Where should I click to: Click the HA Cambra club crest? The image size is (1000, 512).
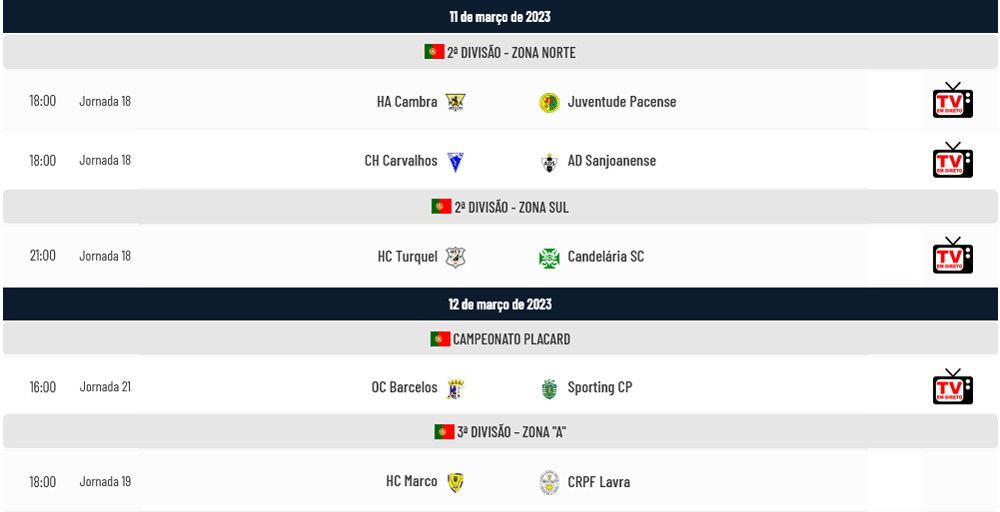click(x=455, y=102)
